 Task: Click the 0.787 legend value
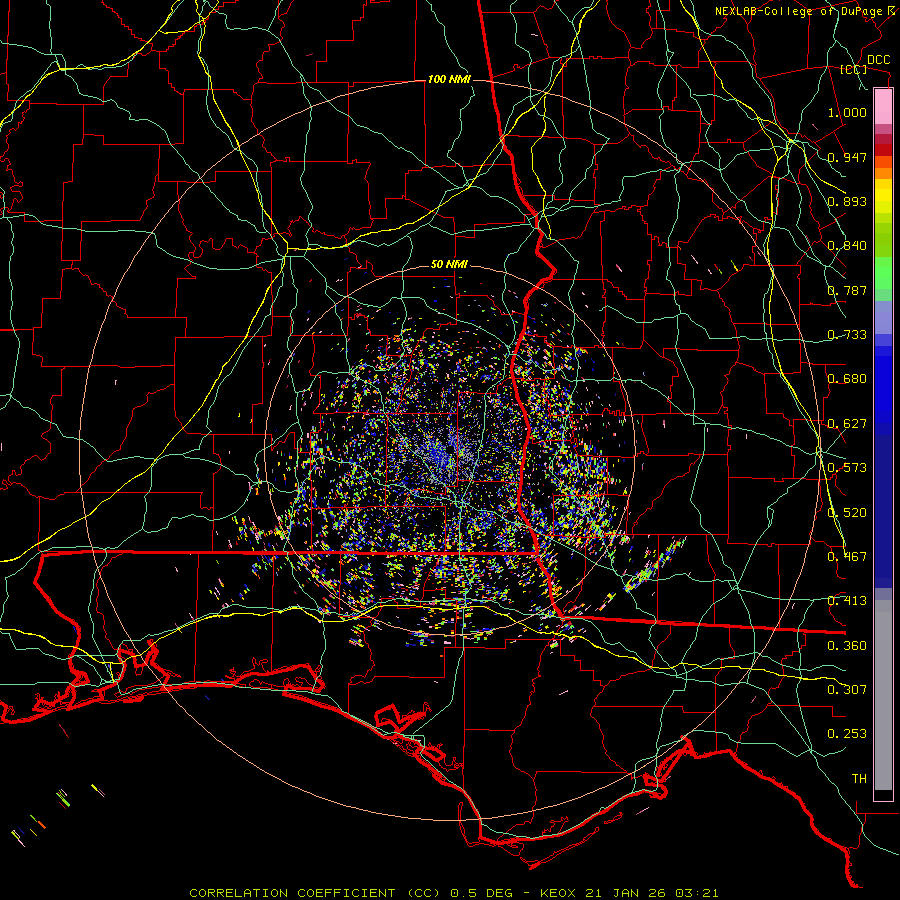847,290
